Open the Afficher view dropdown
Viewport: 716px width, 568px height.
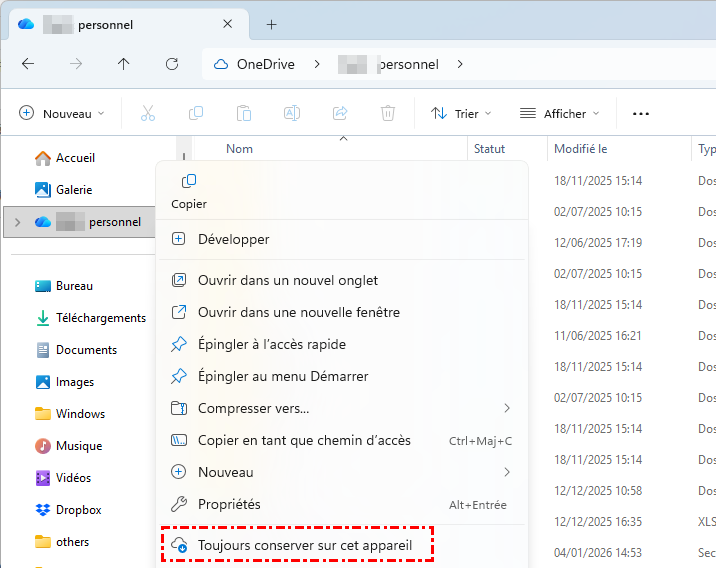559,114
